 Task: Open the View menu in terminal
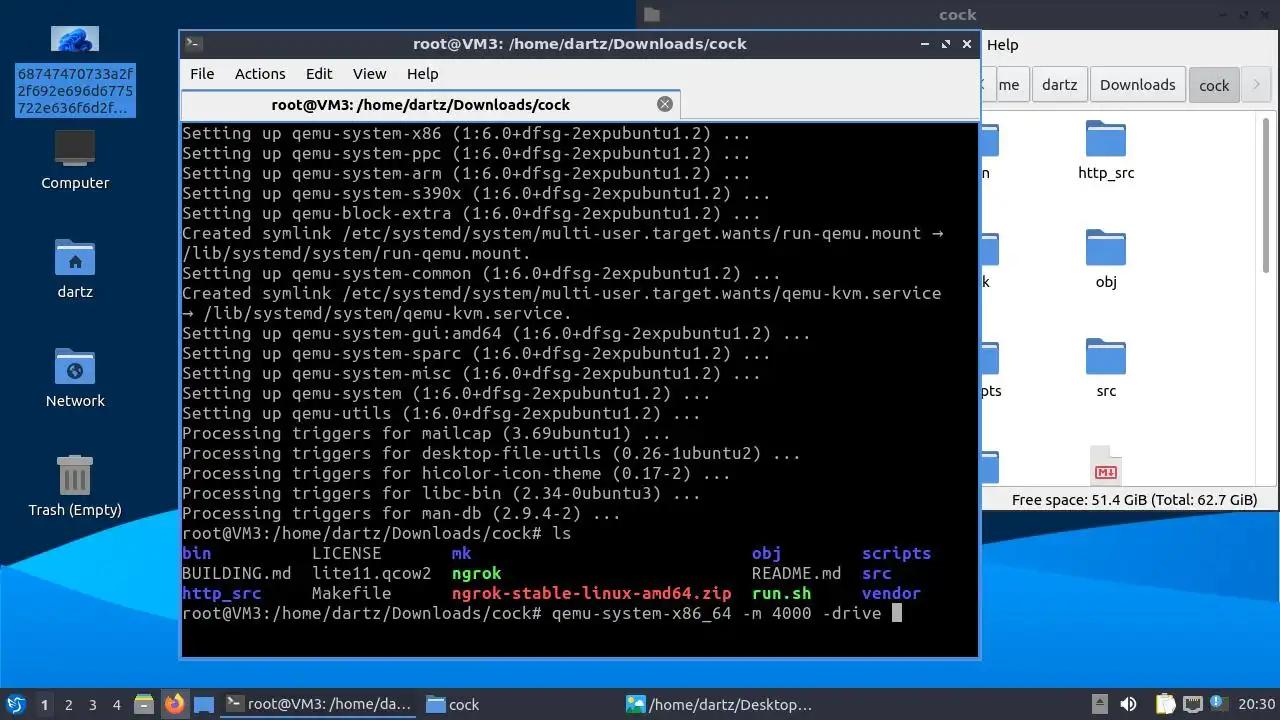[369, 74]
